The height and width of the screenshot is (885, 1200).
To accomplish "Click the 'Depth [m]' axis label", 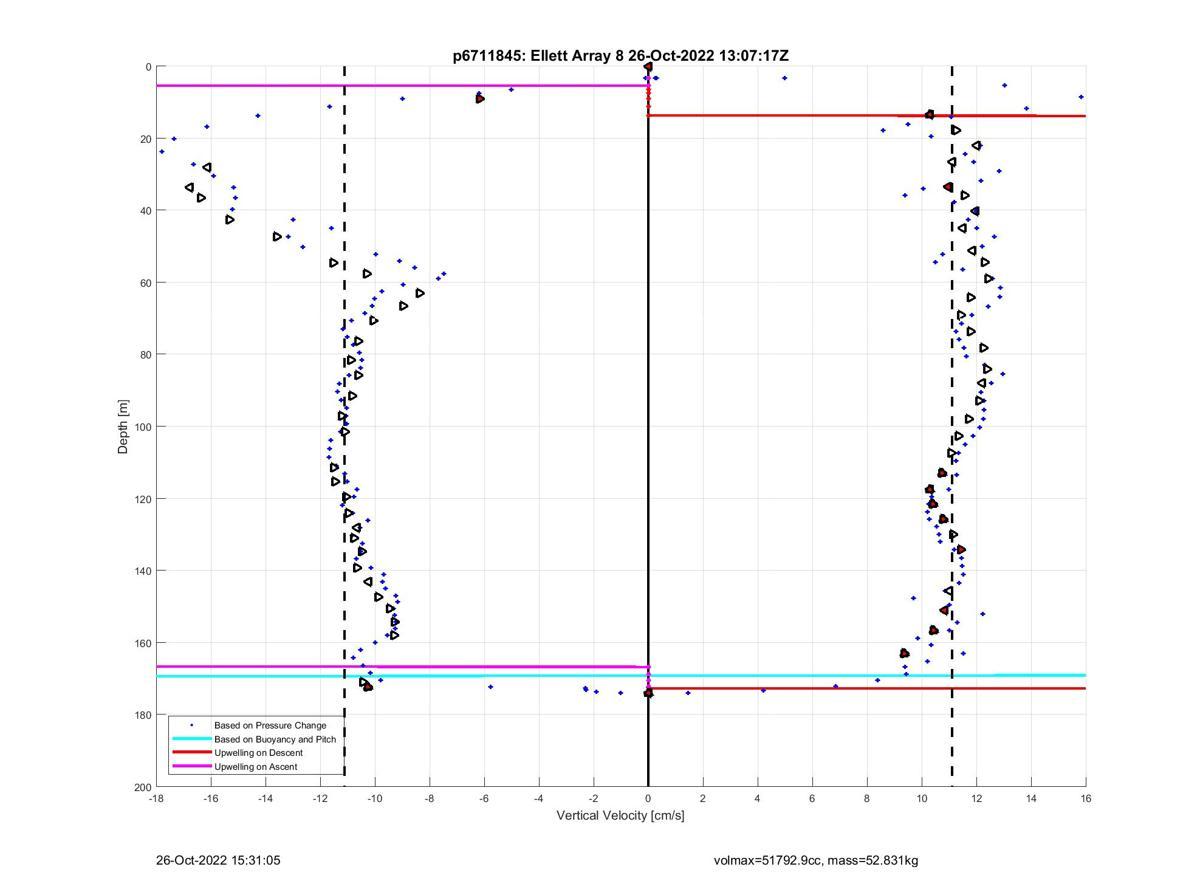I will pyautogui.click(x=124, y=427).
